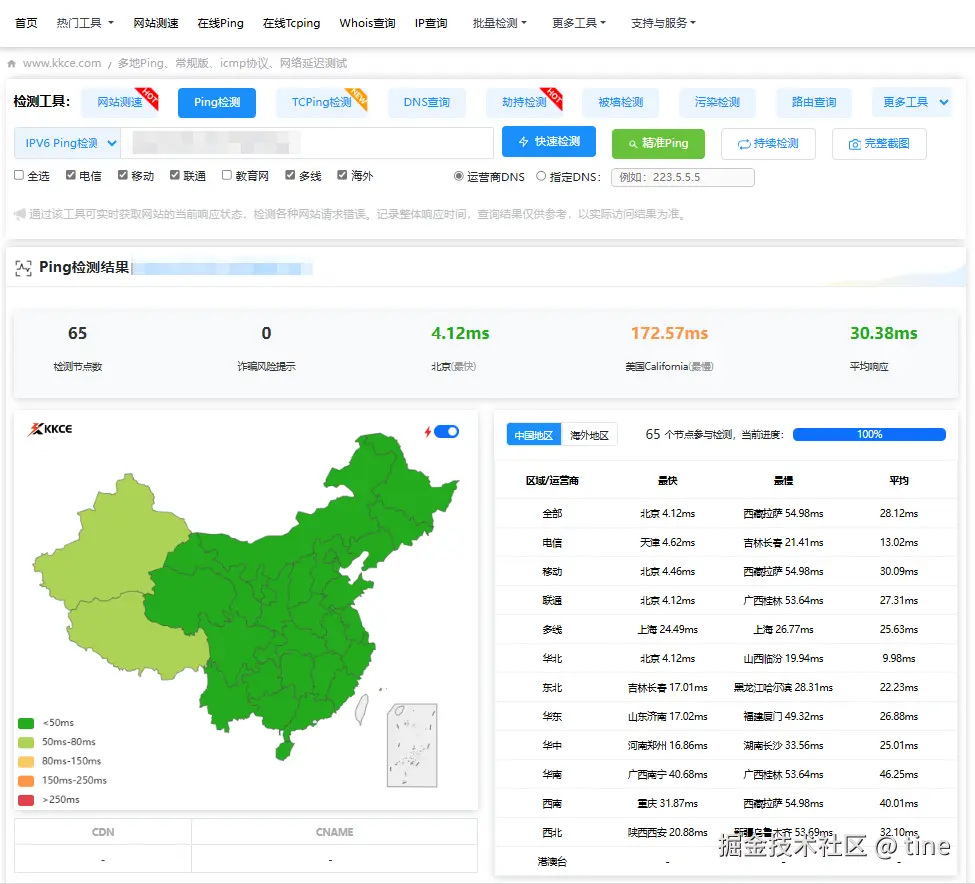Image resolution: width=975 pixels, height=884 pixels.
Task: Click the 80ms-150ms yellow legend swatch
Action: (x=26, y=762)
